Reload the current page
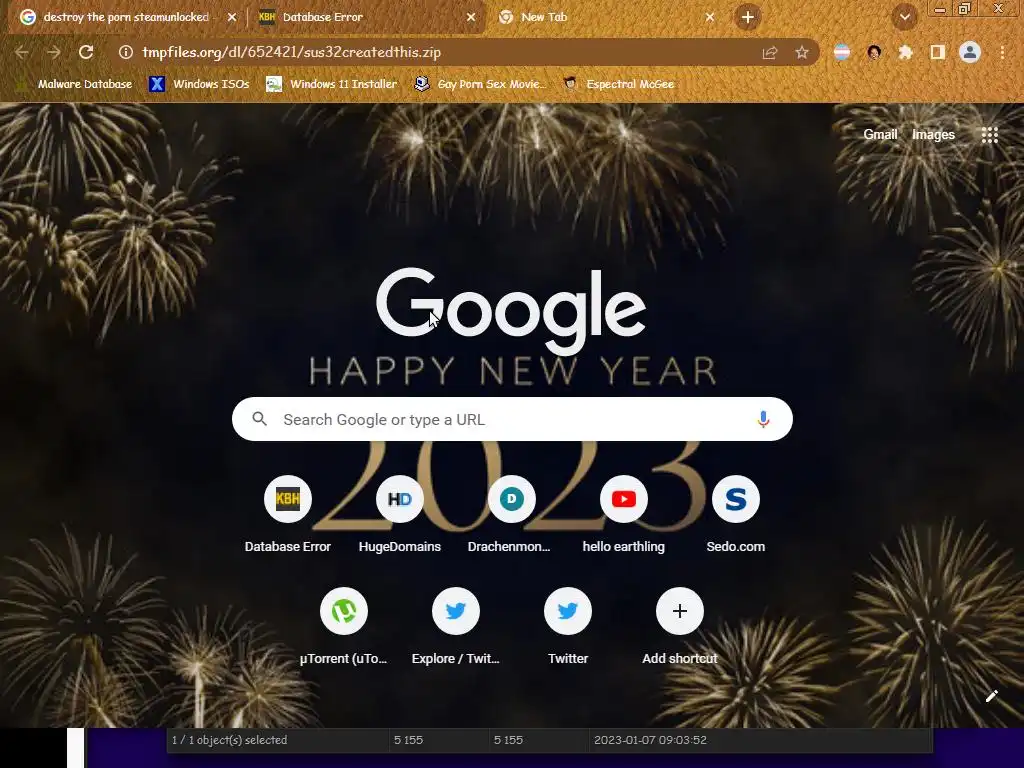 [86, 52]
